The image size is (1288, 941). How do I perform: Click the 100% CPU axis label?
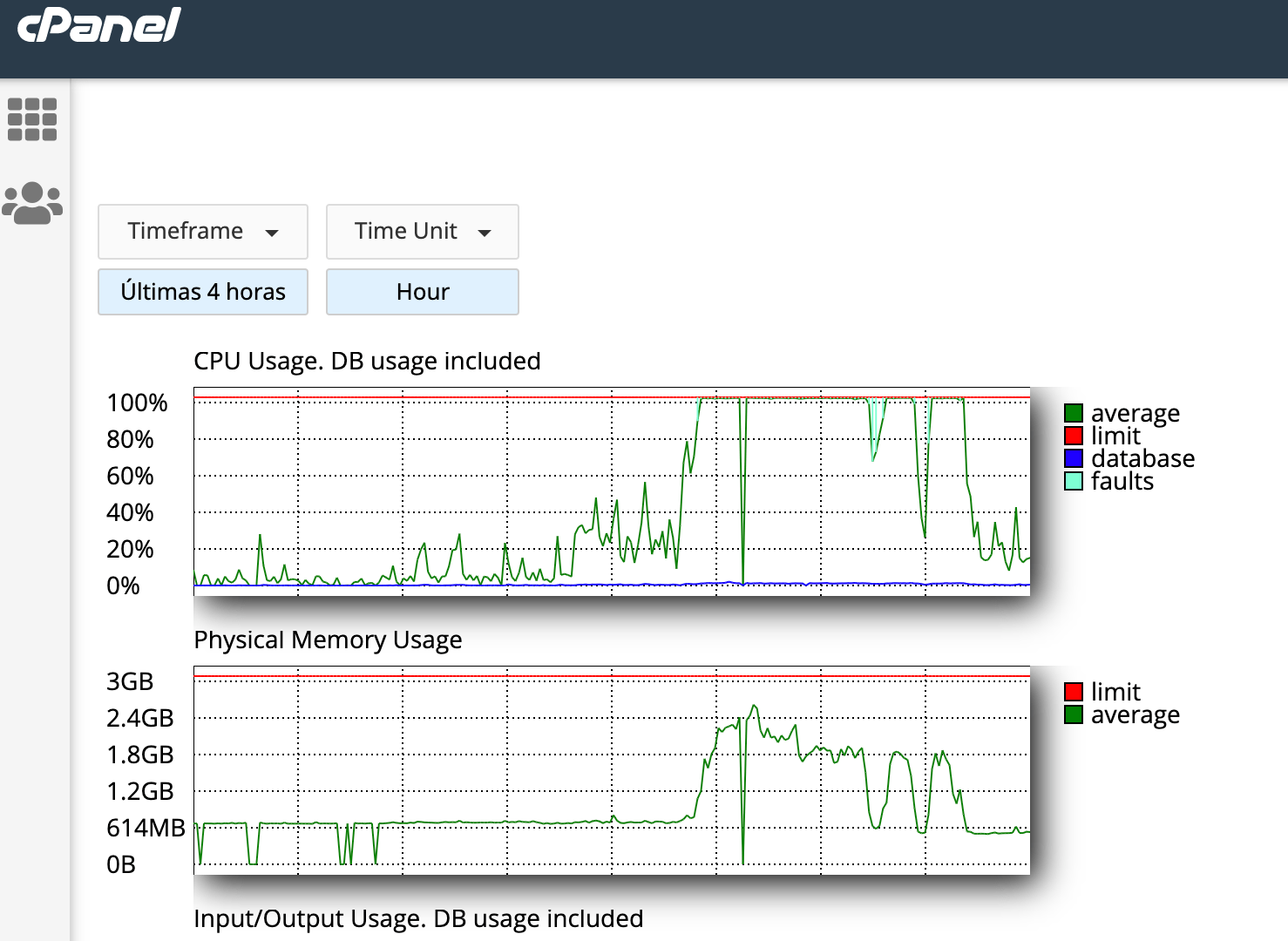click(137, 403)
